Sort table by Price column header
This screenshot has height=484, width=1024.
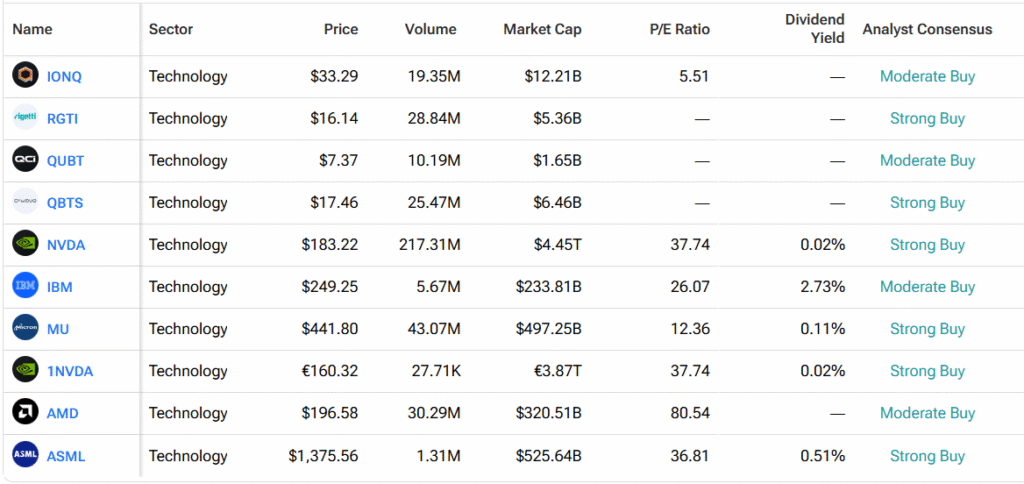(x=341, y=29)
